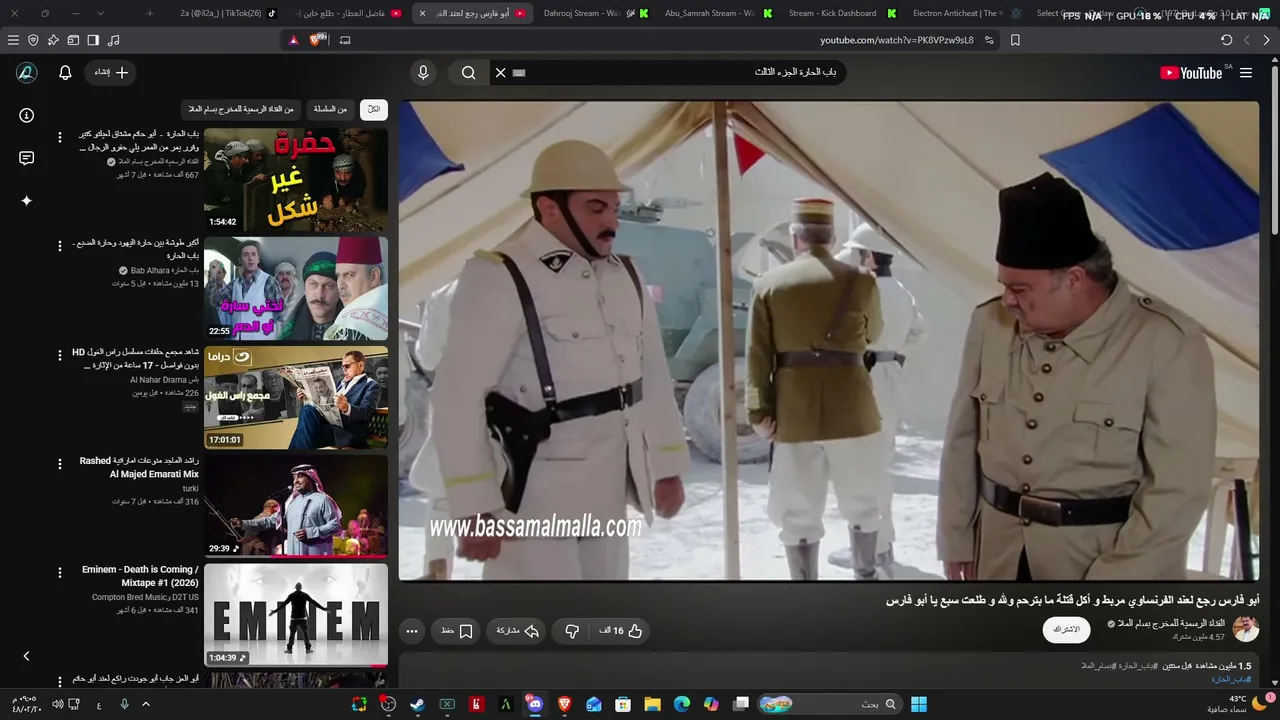The width and height of the screenshot is (1280, 720).
Task: Open Brave Shields lion icon
Action: click(318, 40)
